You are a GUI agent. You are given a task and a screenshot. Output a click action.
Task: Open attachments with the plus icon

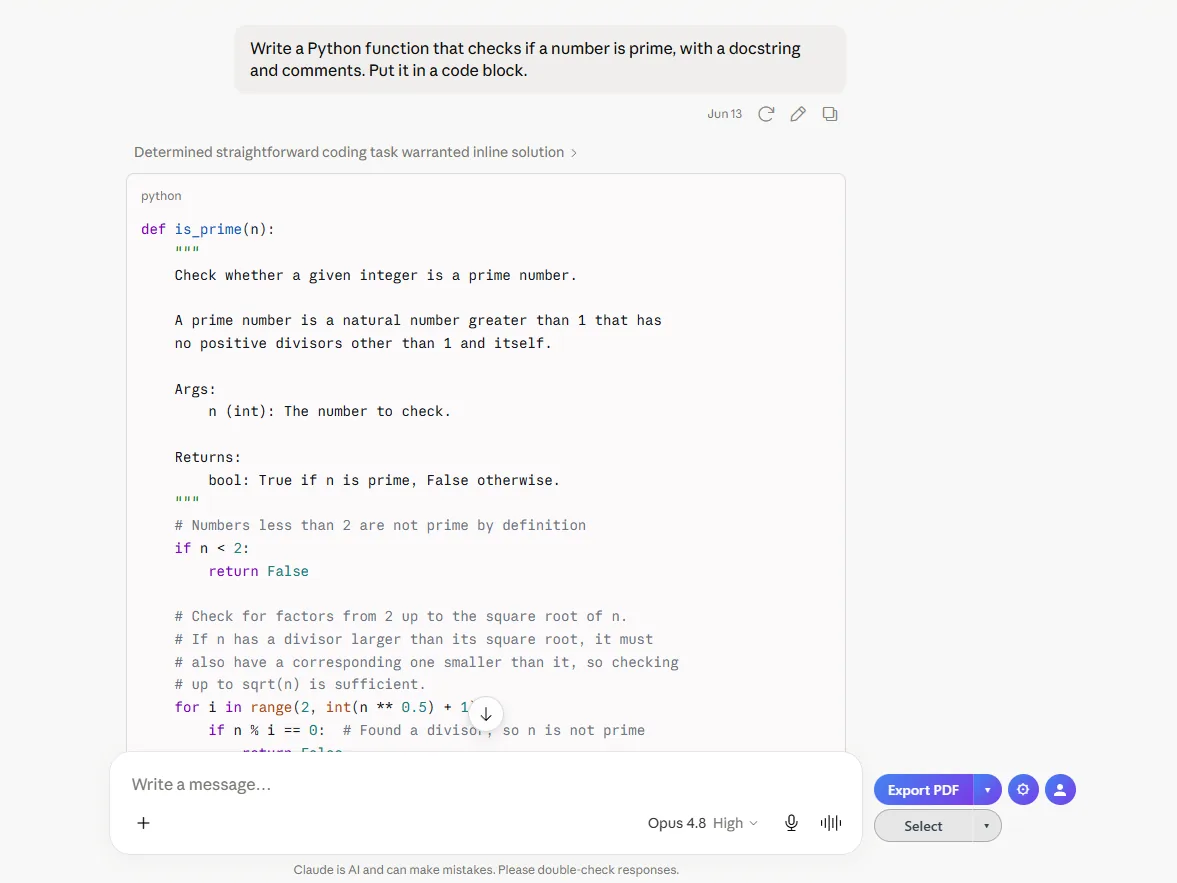(x=143, y=823)
